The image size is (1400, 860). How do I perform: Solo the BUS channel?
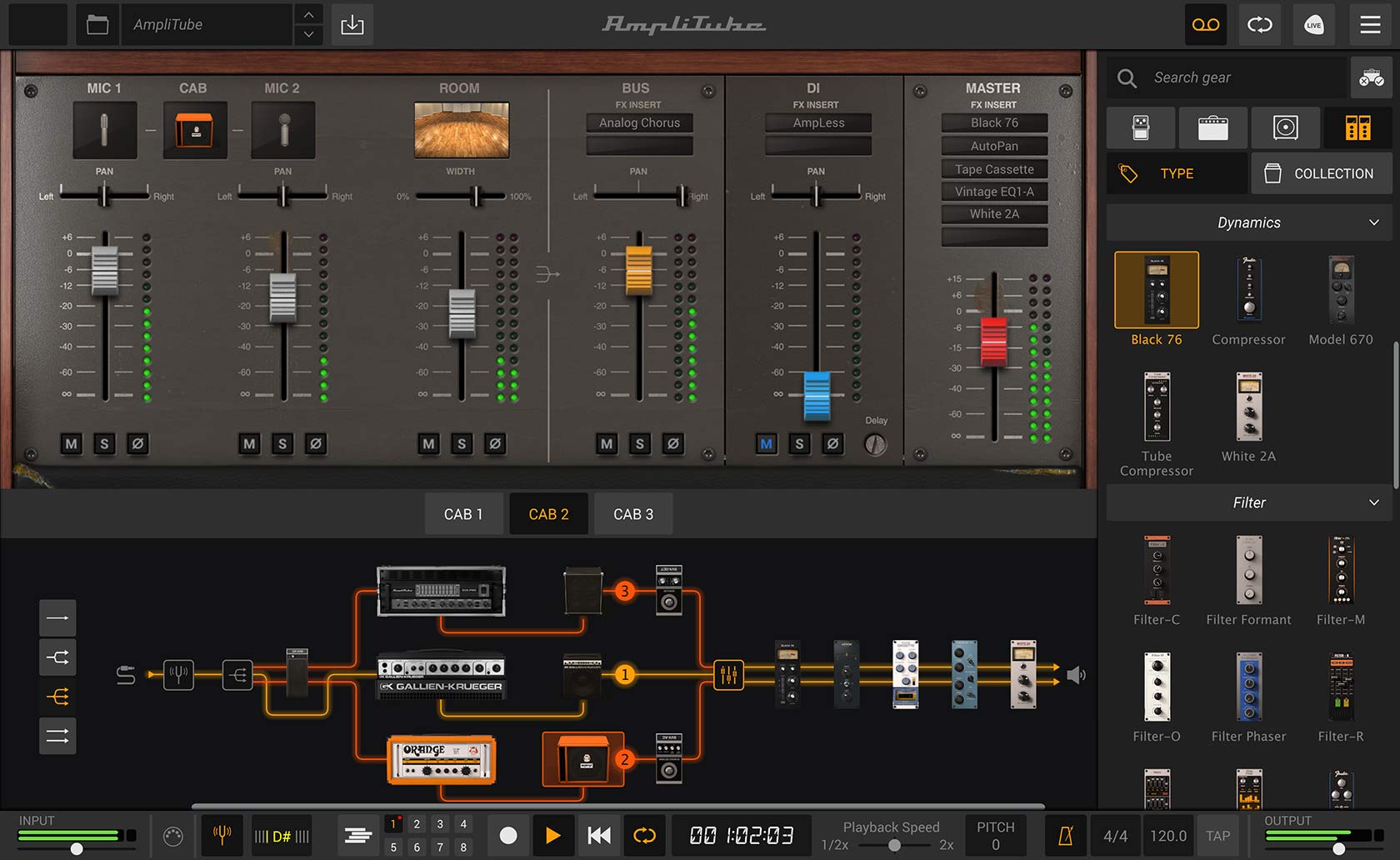(640, 444)
